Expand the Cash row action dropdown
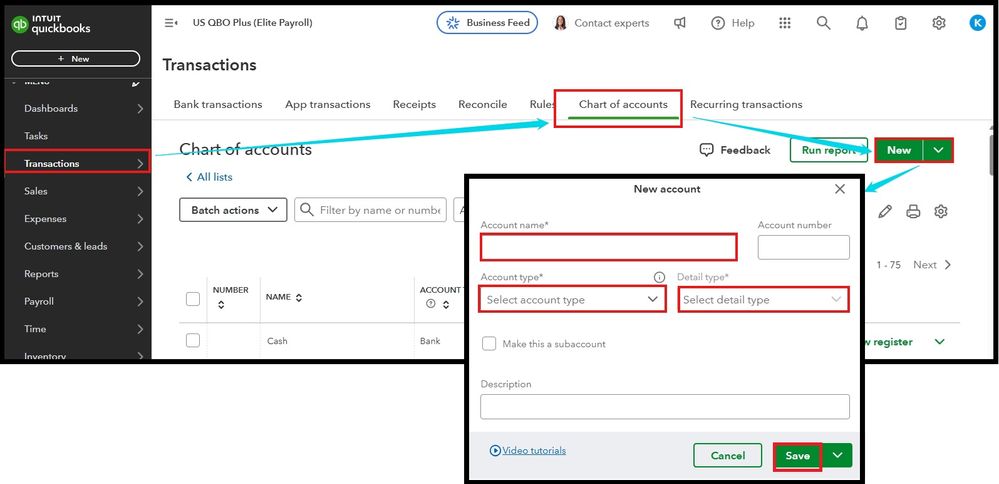999x484 pixels. click(939, 342)
